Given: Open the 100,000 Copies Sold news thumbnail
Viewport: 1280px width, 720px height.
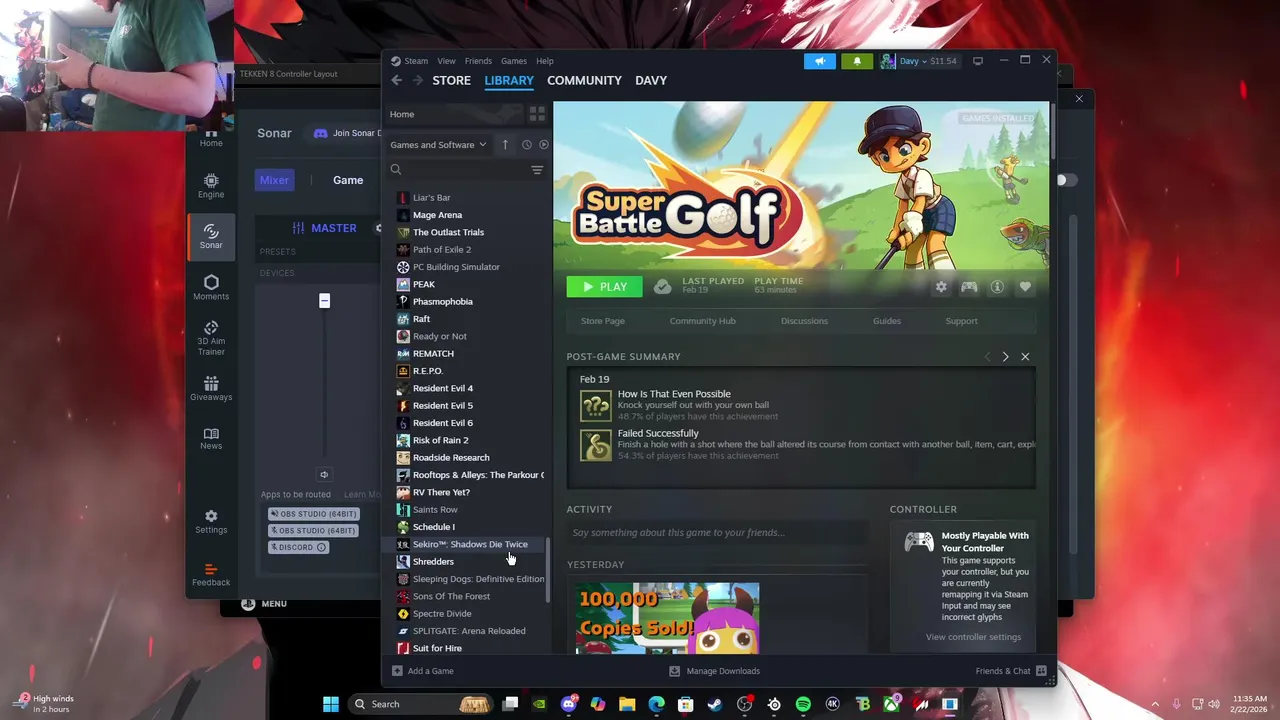Looking at the screenshot, I should [x=667, y=618].
